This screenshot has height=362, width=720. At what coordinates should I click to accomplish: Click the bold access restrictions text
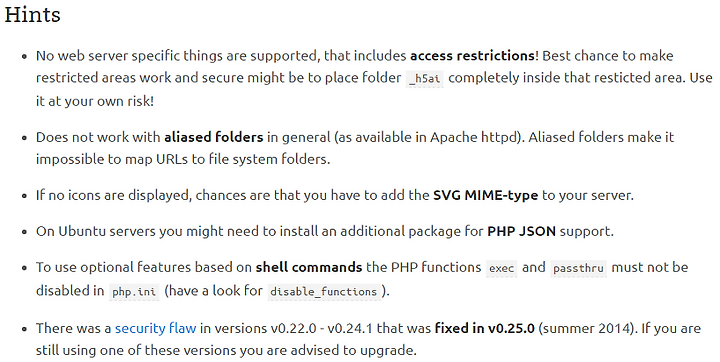pyautogui.click(x=472, y=56)
